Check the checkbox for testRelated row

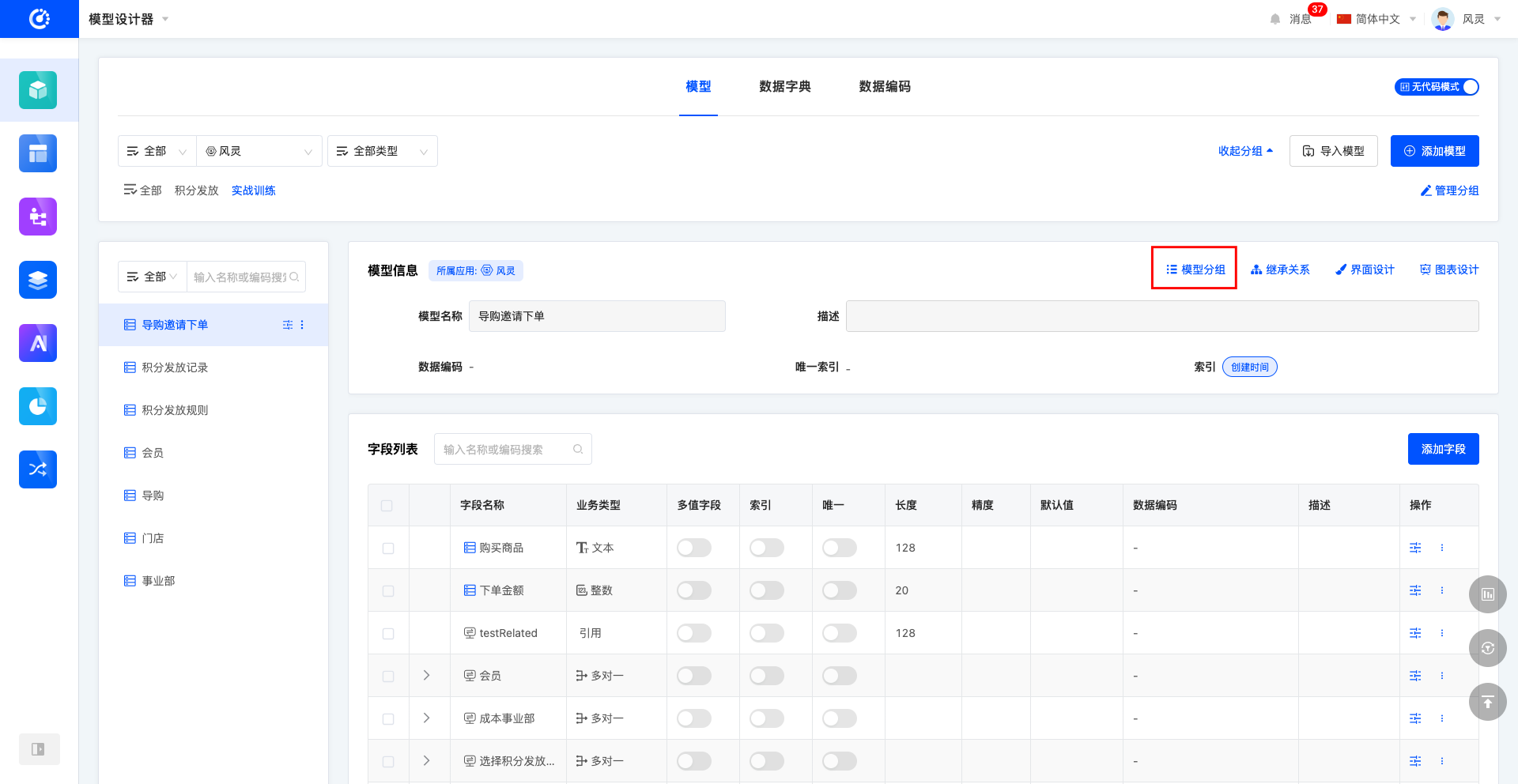(388, 634)
